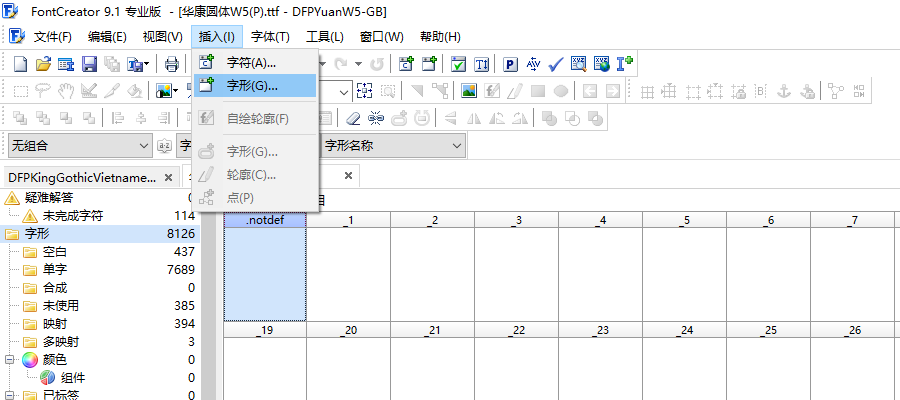
Task: Select 未完成字符 tree item
Action: (73, 216)
